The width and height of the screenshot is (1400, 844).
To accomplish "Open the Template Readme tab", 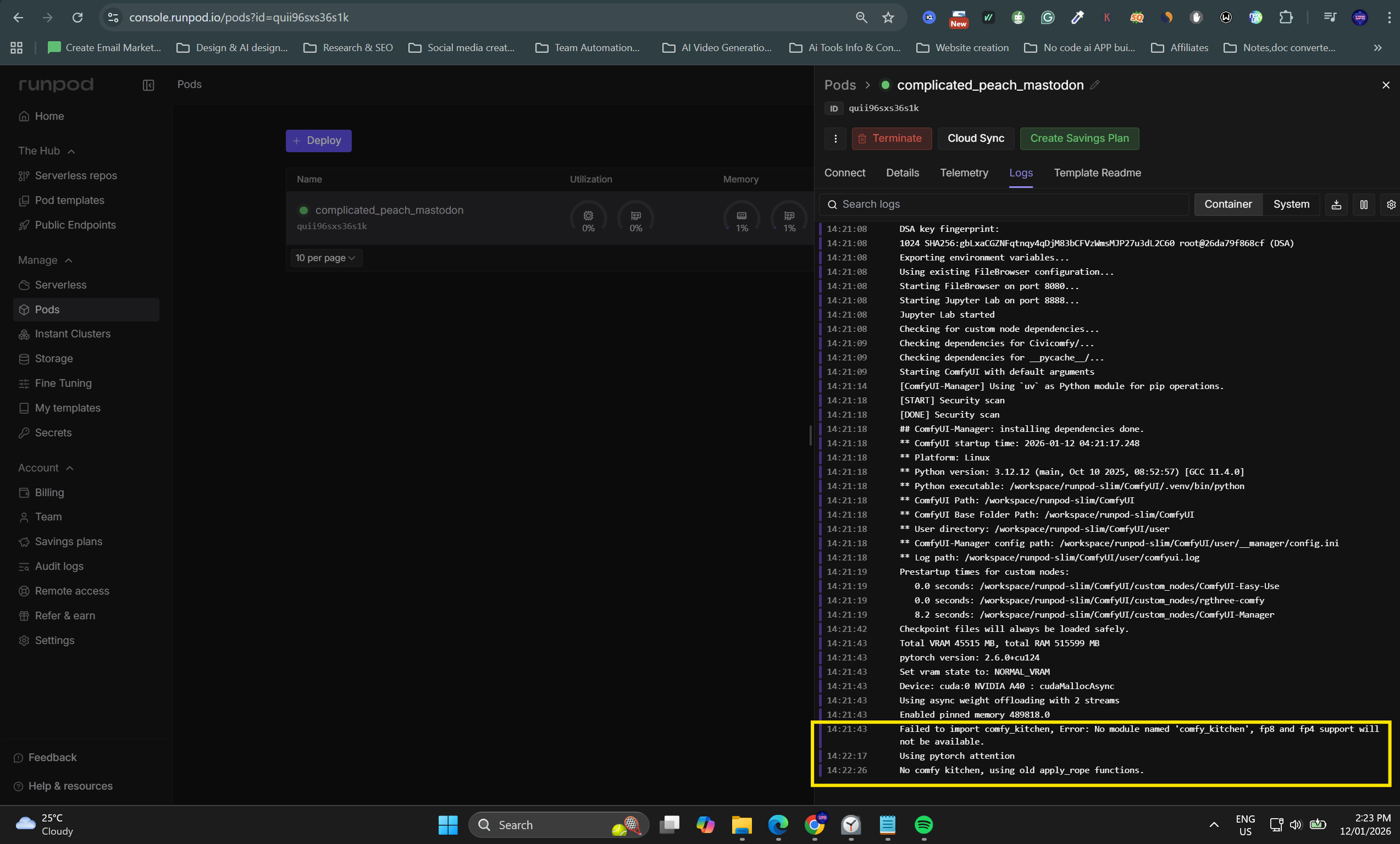I will pyautogui.click(x=1097, y=173).
